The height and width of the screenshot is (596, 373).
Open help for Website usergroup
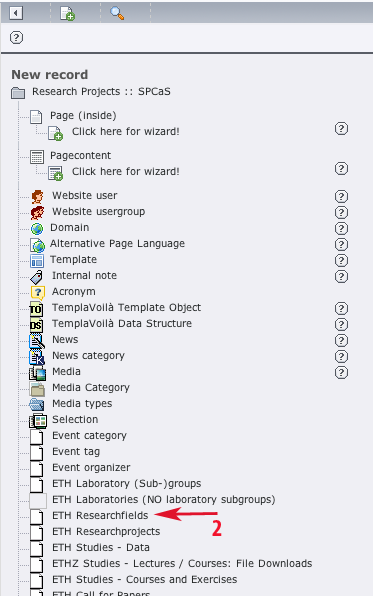click(341, 212)
